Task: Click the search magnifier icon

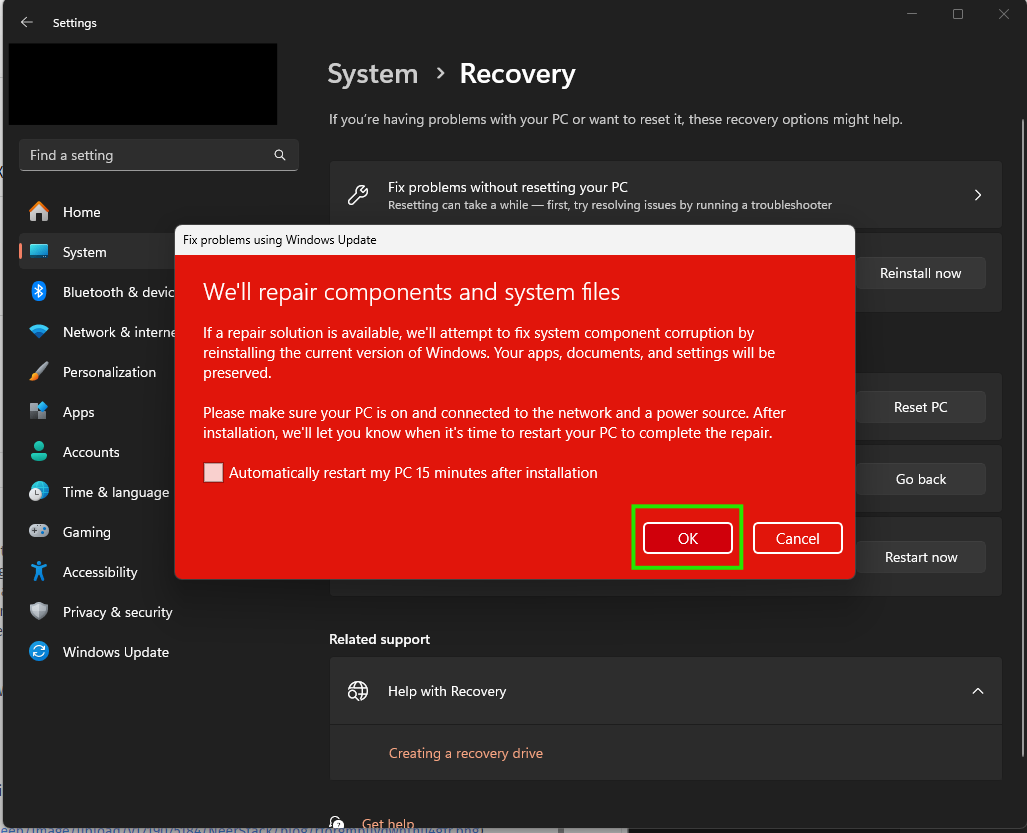Action: point(280,155)
